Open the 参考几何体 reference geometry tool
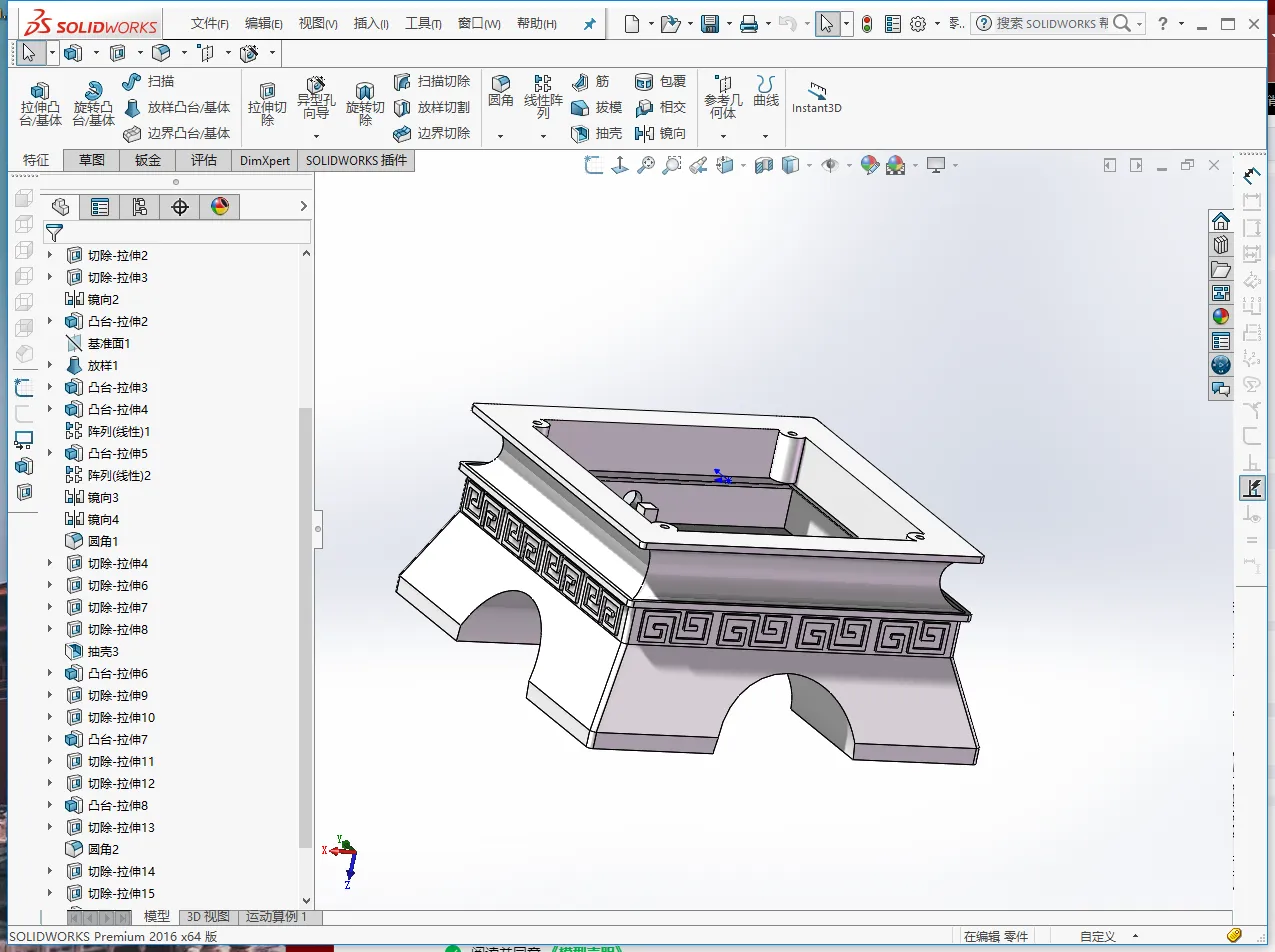This screenshot has height=952, width=1275. pyautogui.click(x=723, y=97)
